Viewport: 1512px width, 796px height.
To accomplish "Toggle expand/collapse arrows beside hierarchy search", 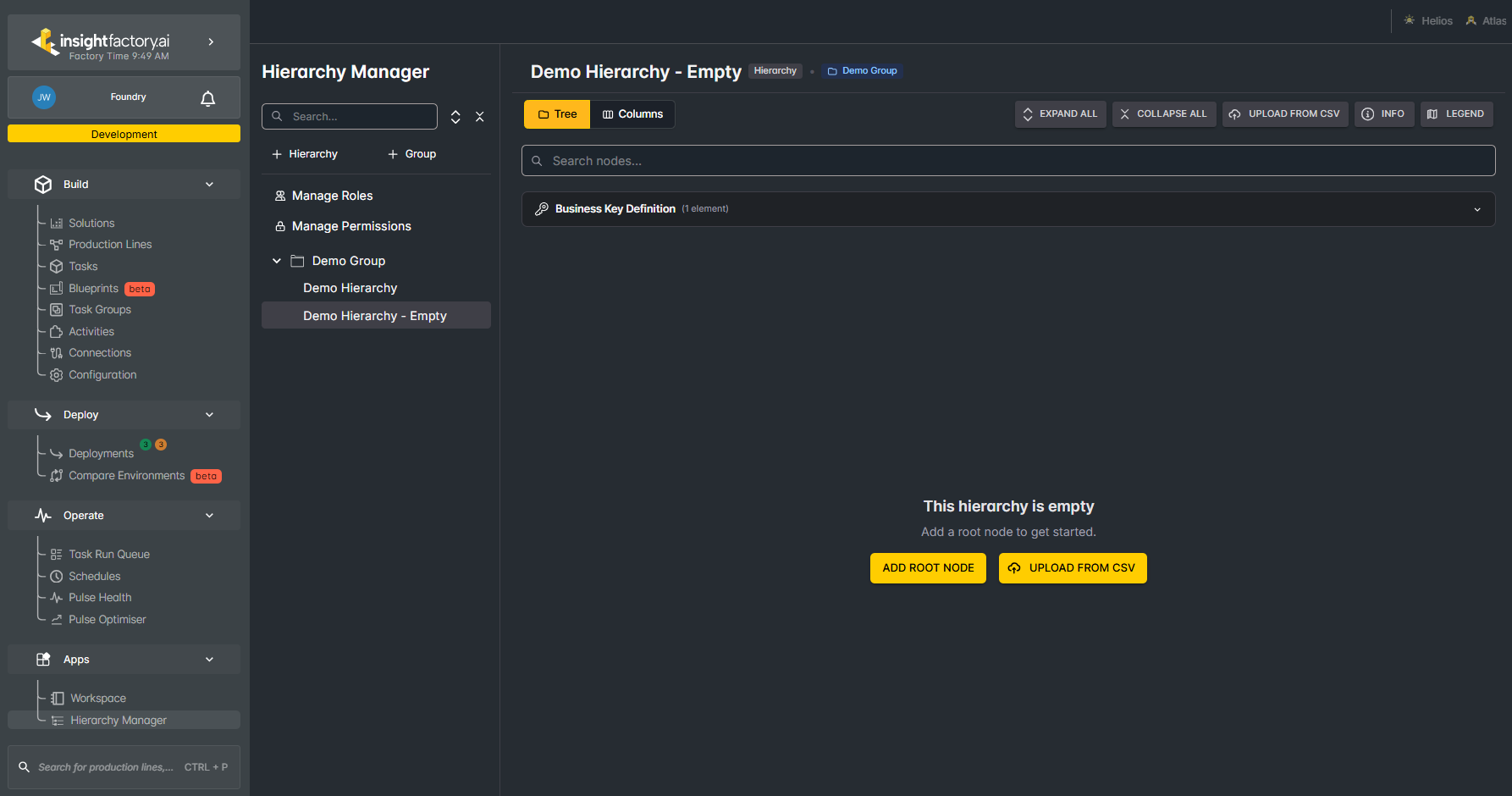I will pos(455,117).
